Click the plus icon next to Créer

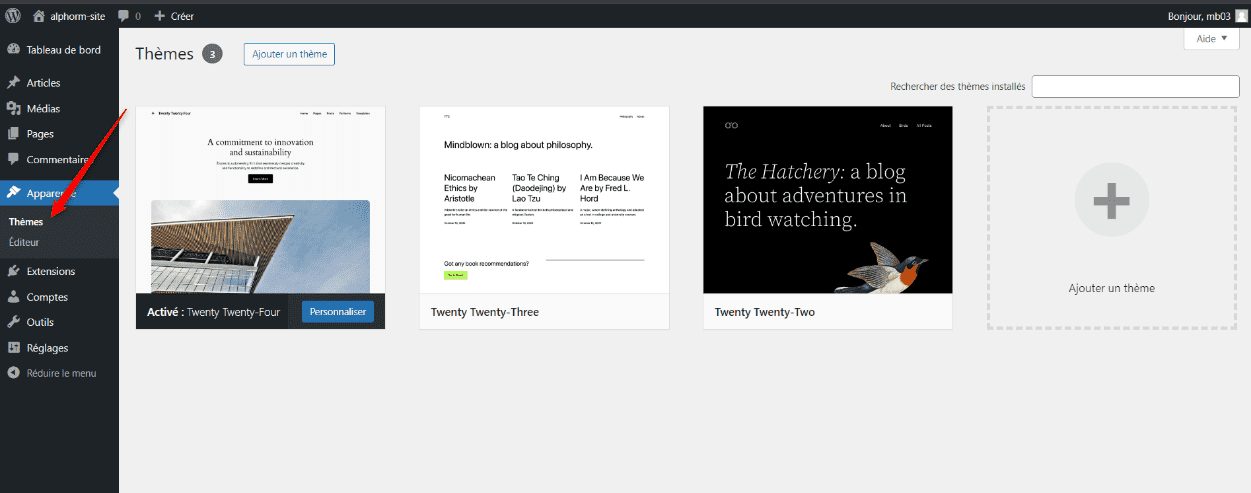click(159, 16)
